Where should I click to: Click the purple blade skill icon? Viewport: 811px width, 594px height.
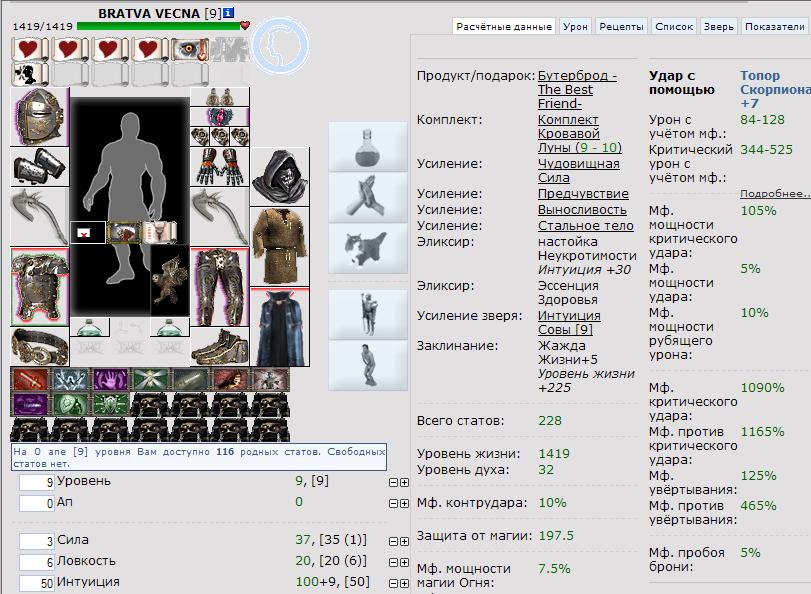tap(29, 404)
